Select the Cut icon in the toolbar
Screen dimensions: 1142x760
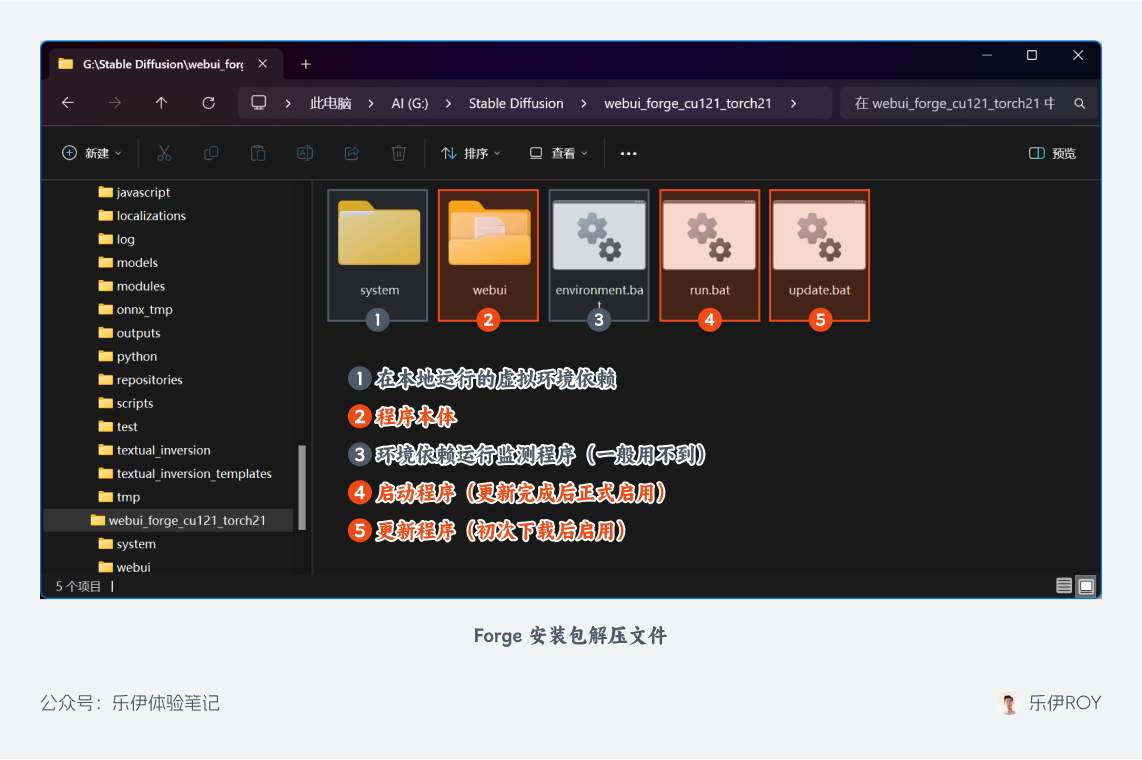163,153
